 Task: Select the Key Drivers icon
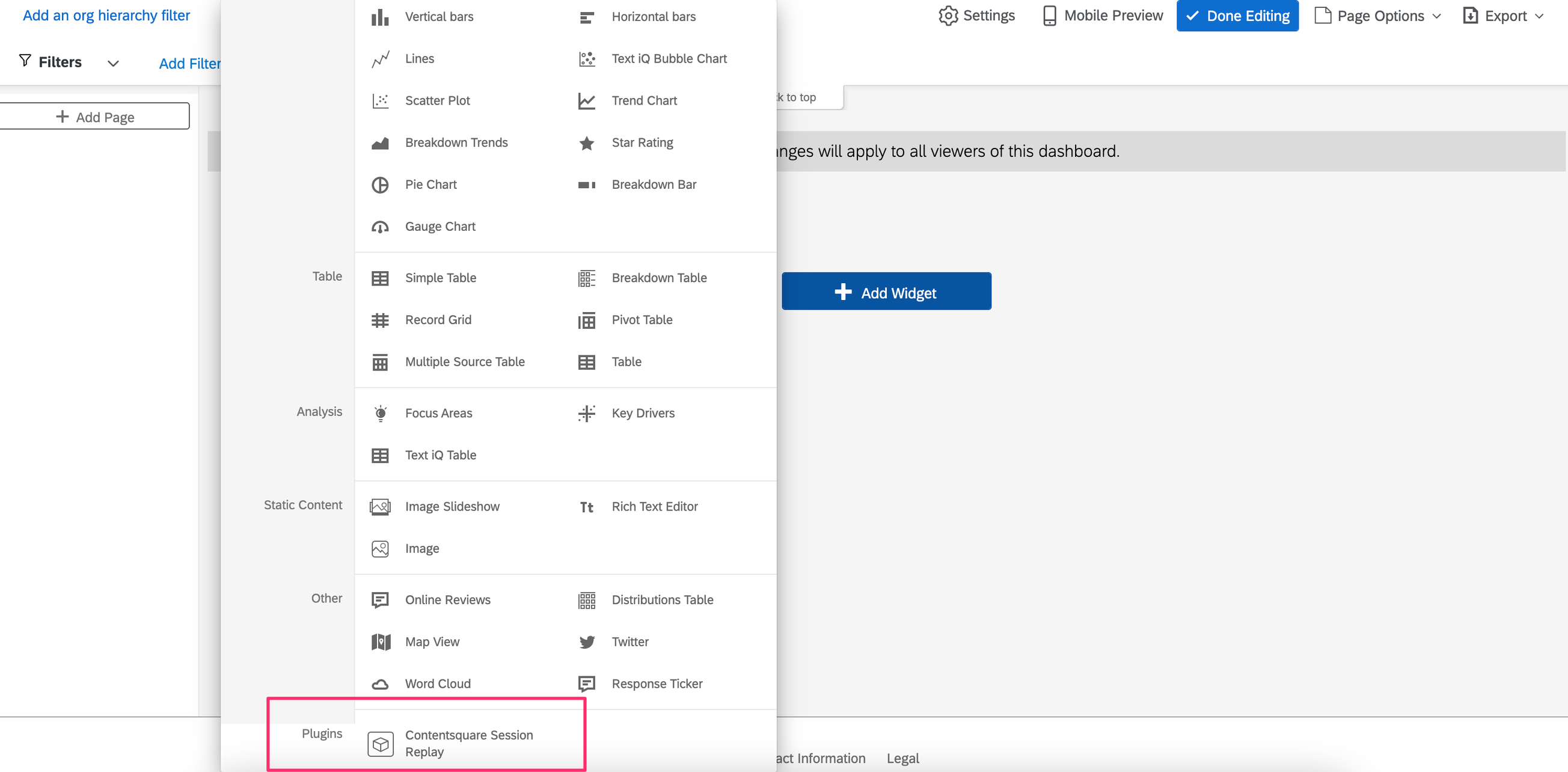[586, 413]
